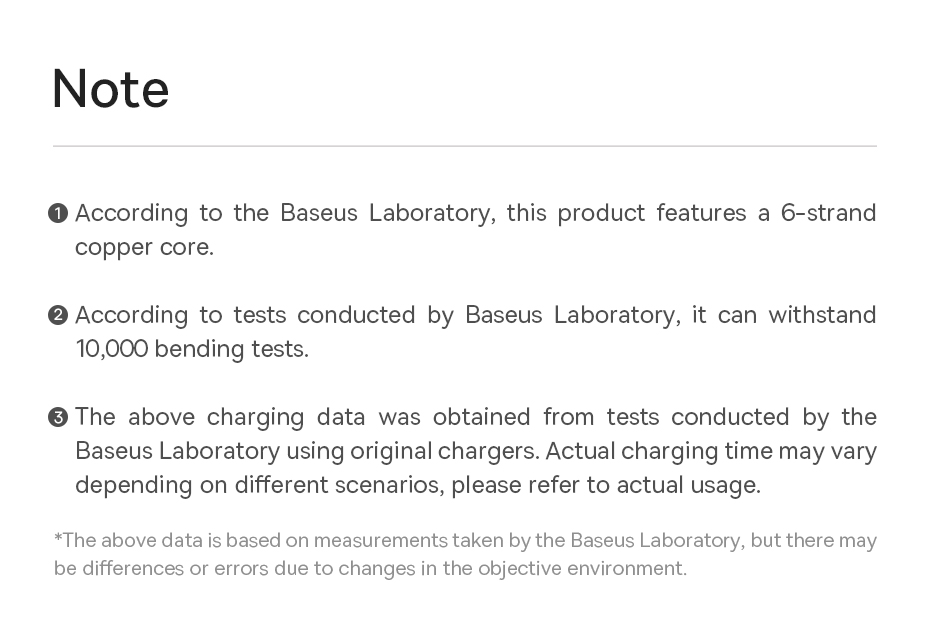Click the Note heading
Viewport: 930px width, 631px height.
(111, 89)
